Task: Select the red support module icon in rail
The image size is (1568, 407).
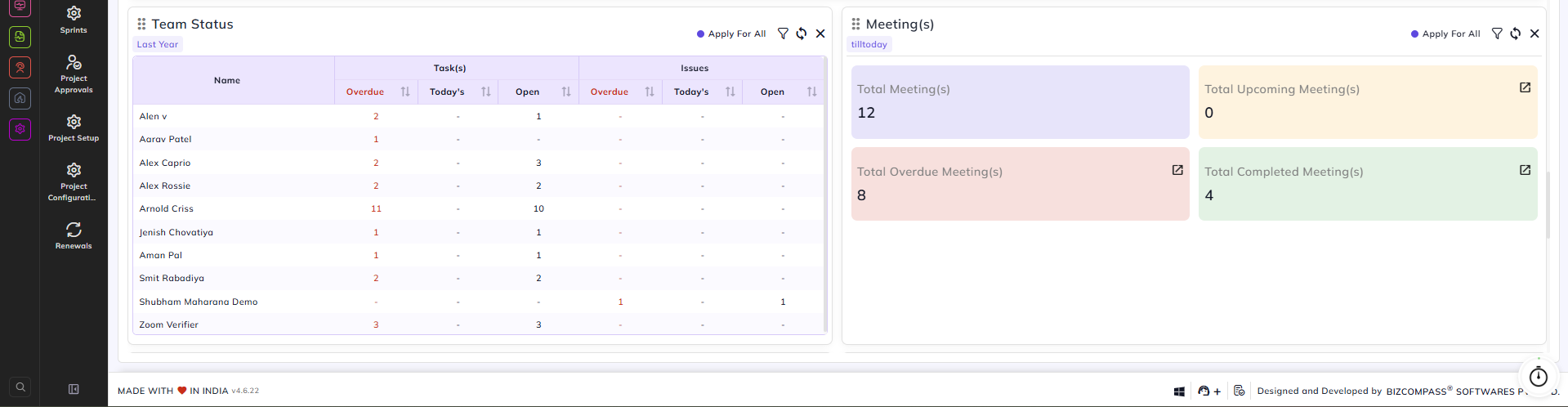Action: (20, 68)
